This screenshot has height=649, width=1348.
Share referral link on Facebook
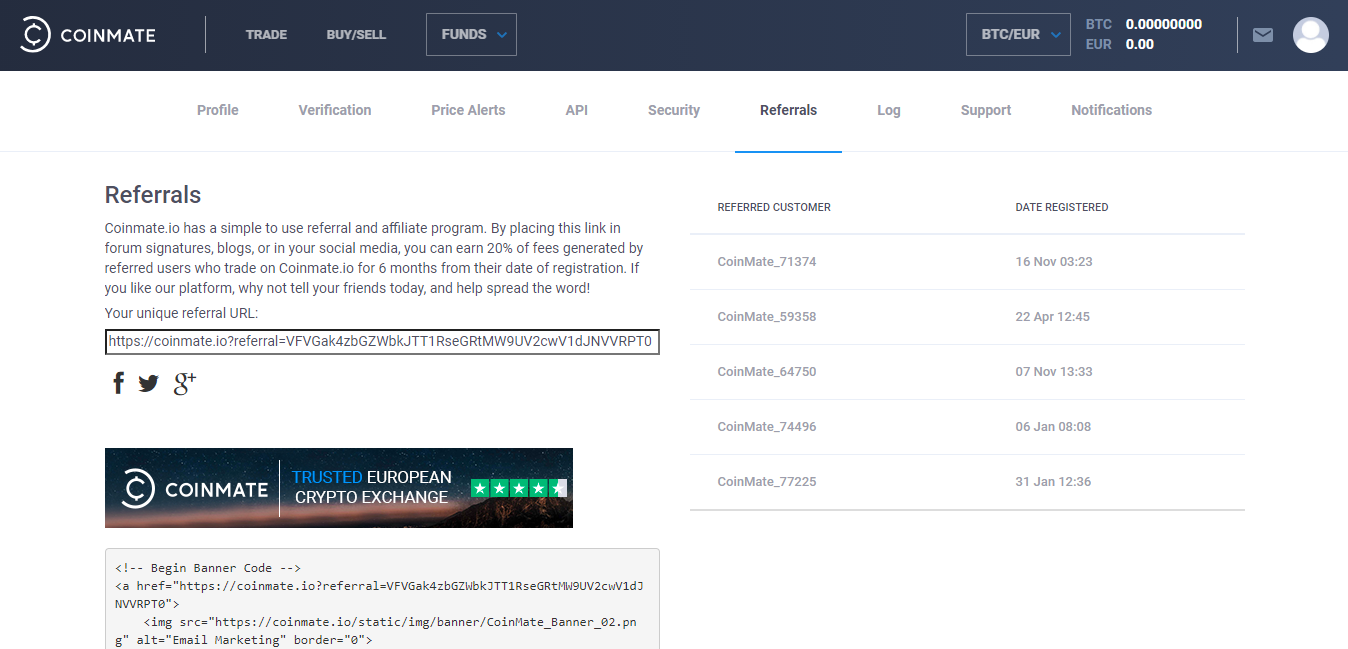118,383
